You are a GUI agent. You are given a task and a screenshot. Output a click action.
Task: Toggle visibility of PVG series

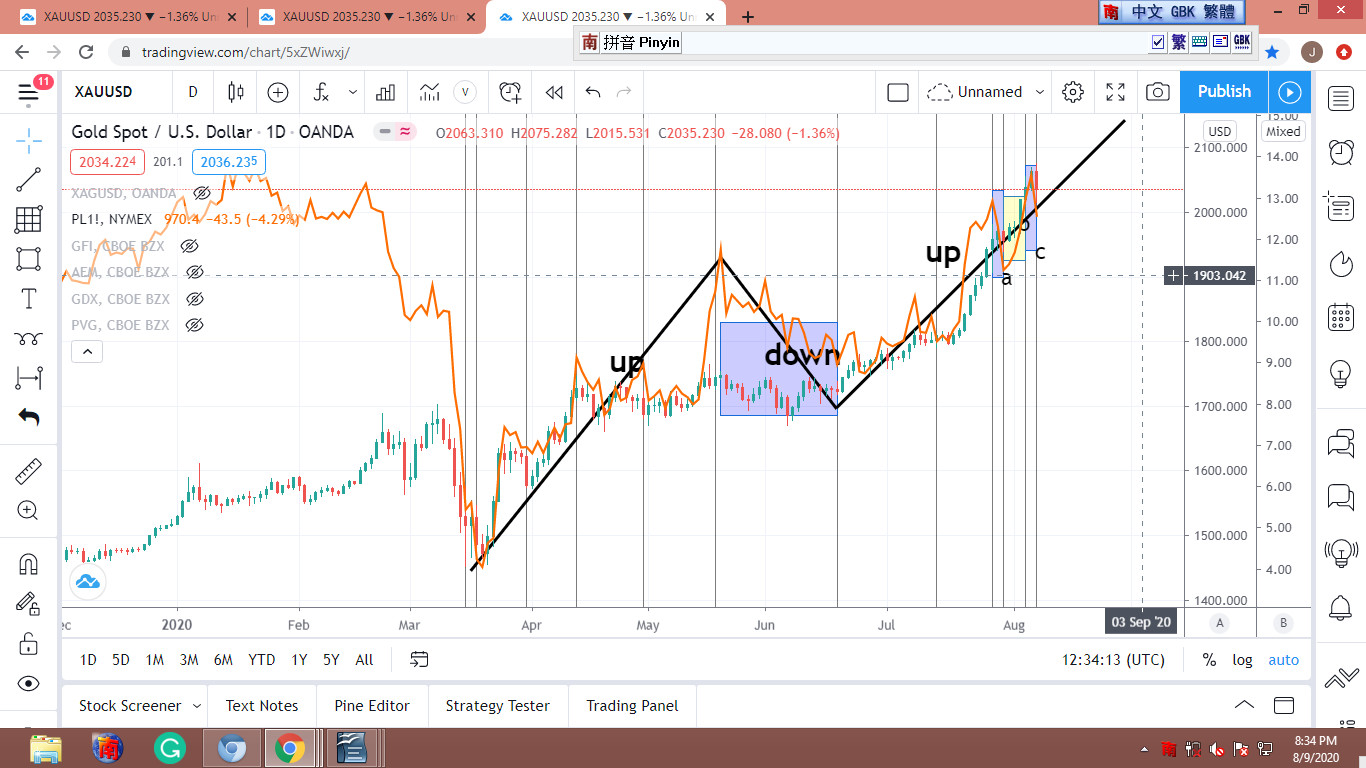point(195,325)
